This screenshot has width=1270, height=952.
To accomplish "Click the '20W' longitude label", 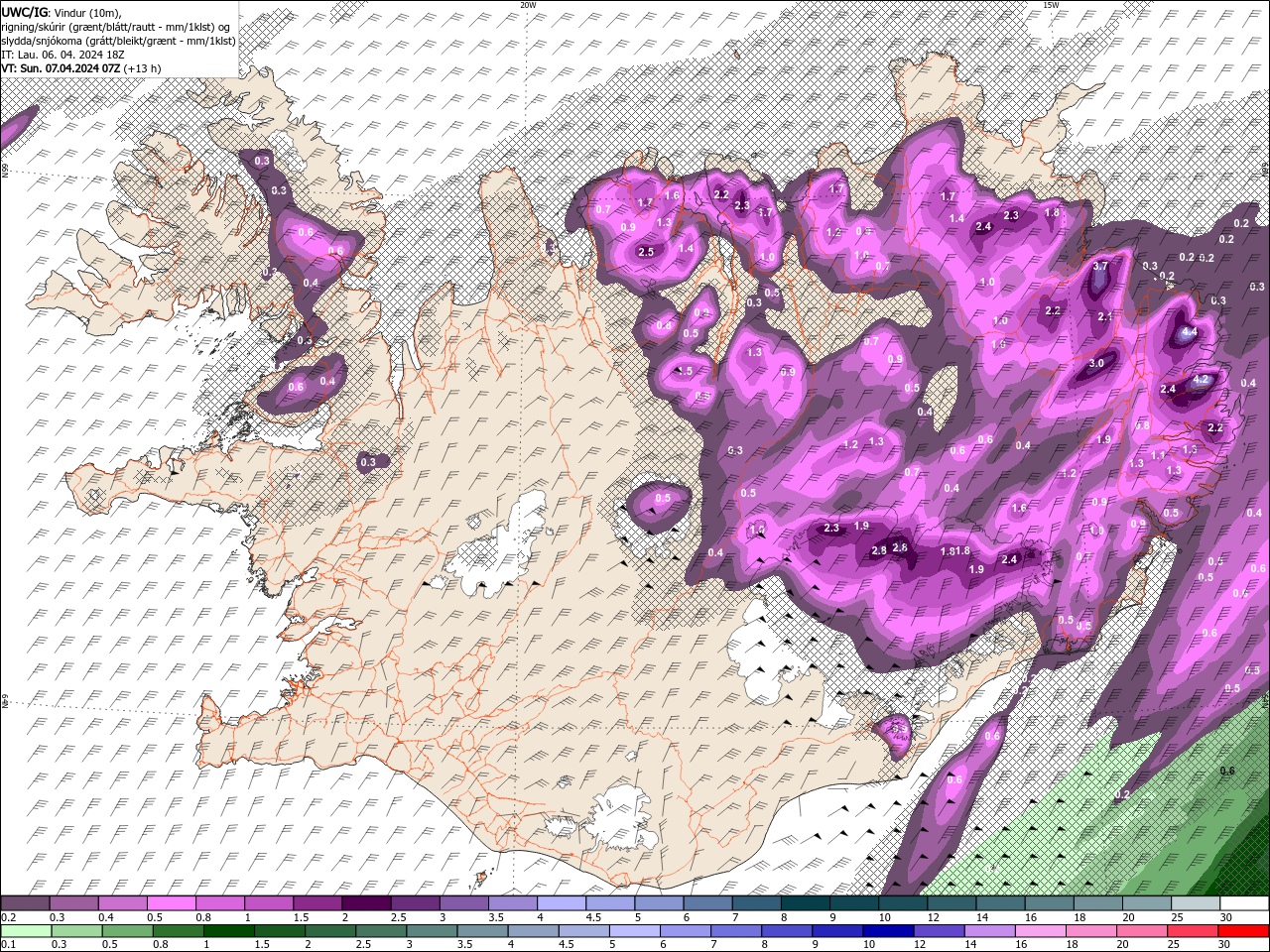I will 528,5.
